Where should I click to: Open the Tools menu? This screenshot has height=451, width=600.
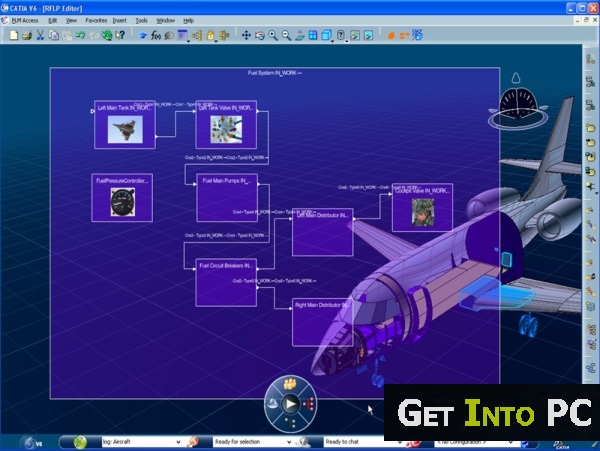(142, 21)
